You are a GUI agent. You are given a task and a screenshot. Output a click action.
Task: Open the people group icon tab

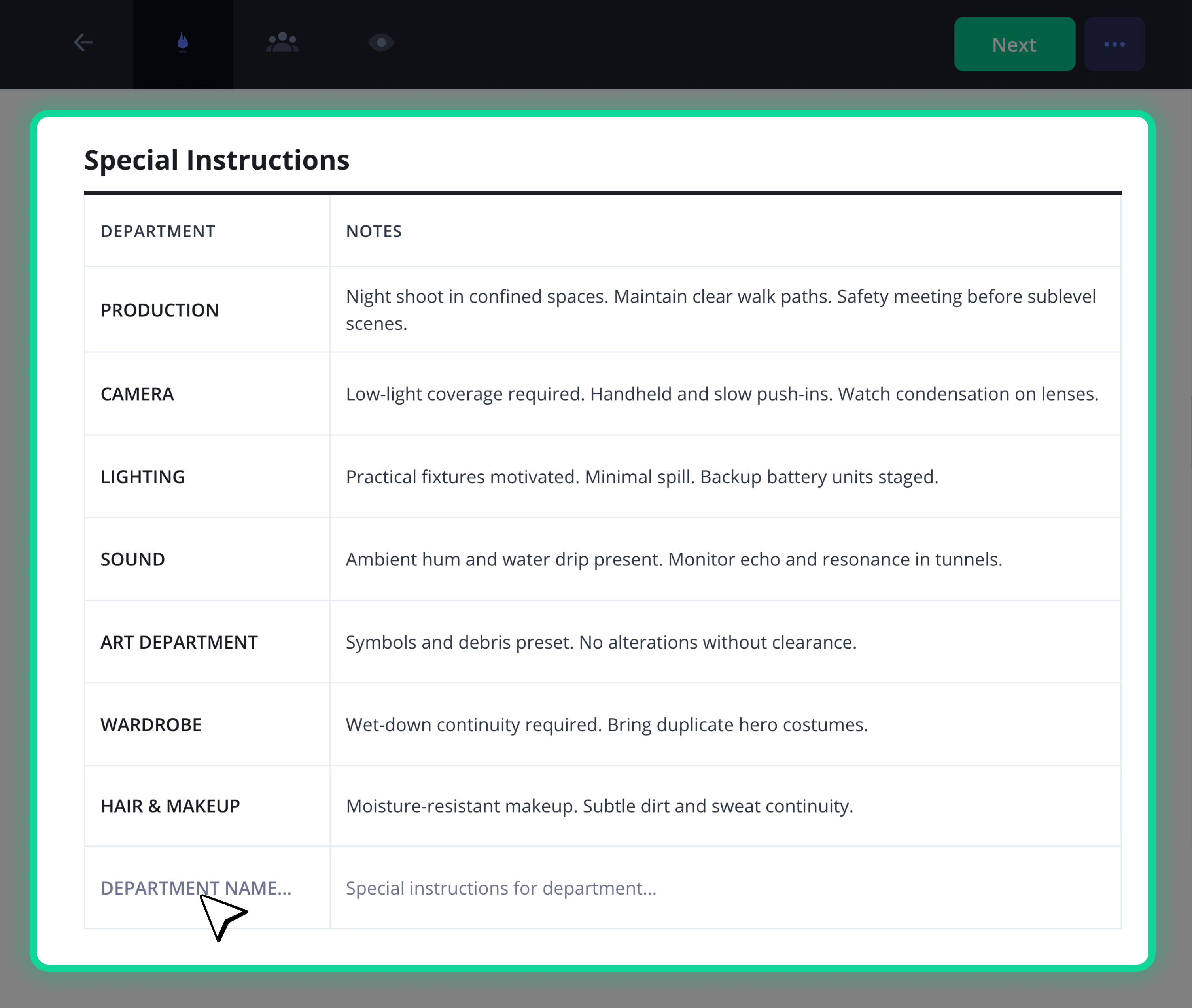282,43
